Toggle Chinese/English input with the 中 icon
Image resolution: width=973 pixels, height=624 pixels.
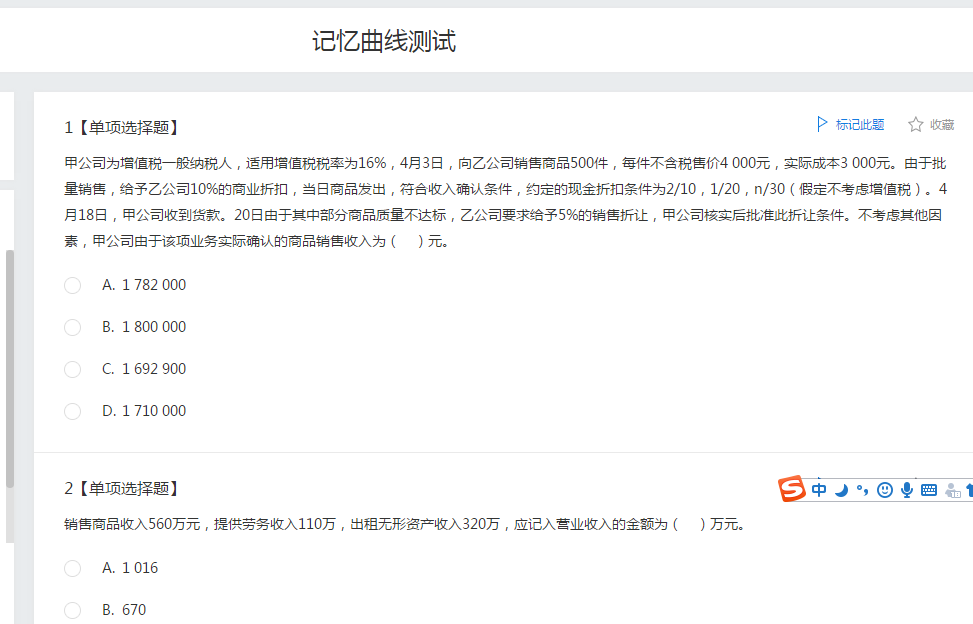[819, 490]
